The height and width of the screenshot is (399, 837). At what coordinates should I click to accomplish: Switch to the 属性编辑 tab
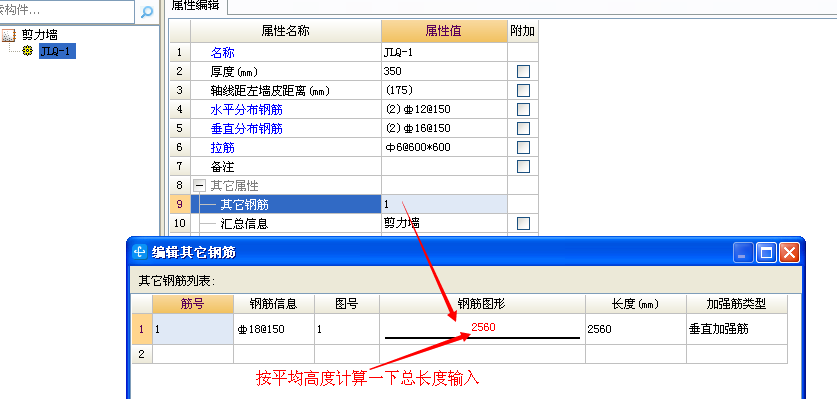(196, 6)
